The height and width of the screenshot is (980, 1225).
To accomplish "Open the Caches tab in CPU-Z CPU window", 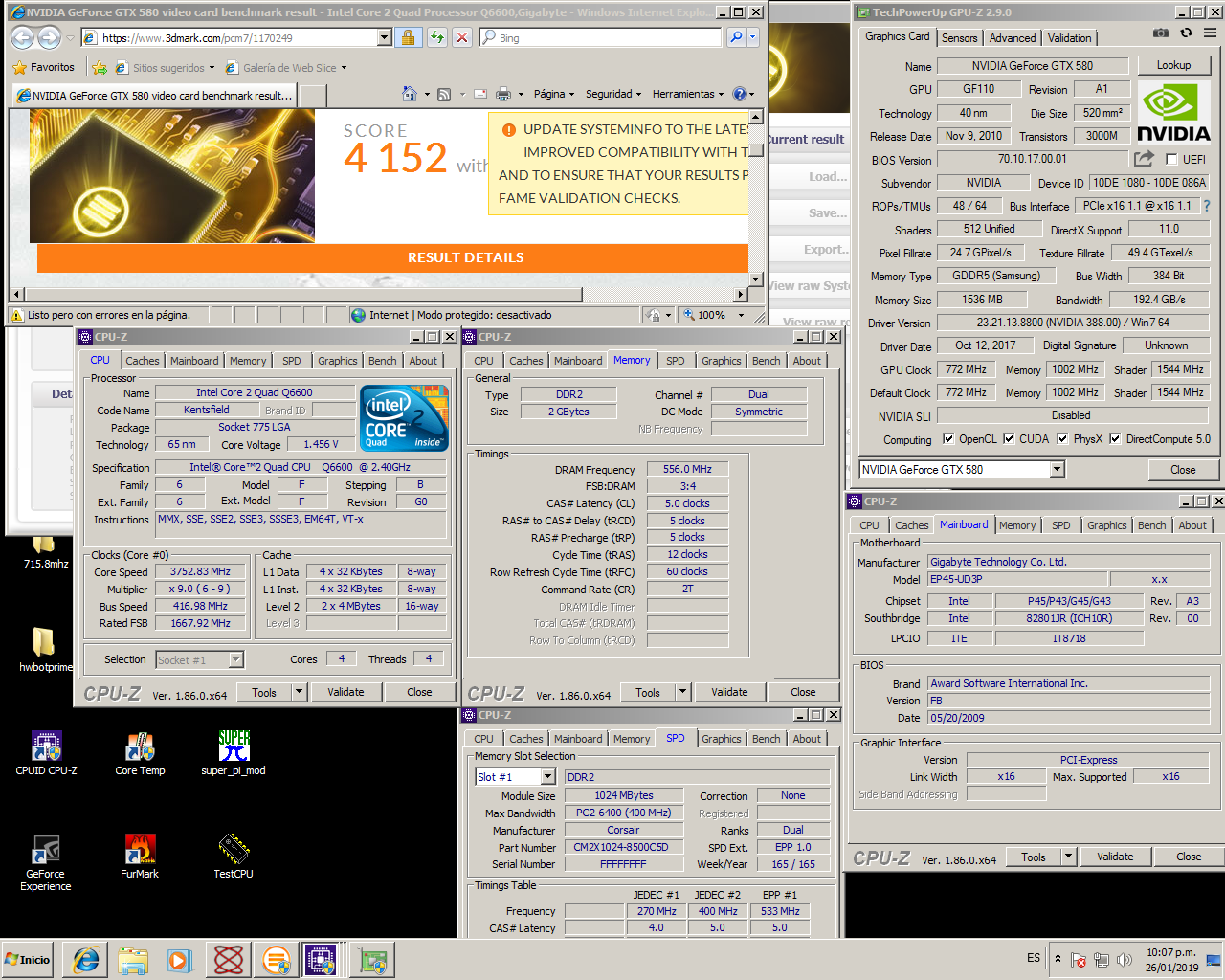I will click(143, 361).
